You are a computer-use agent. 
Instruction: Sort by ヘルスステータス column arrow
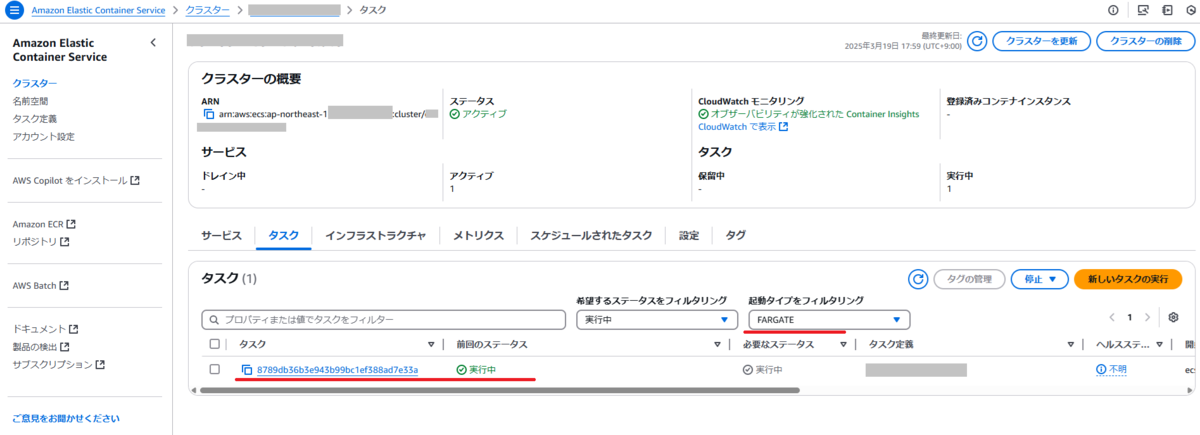pyautogui.click(x=1160, y=344)
